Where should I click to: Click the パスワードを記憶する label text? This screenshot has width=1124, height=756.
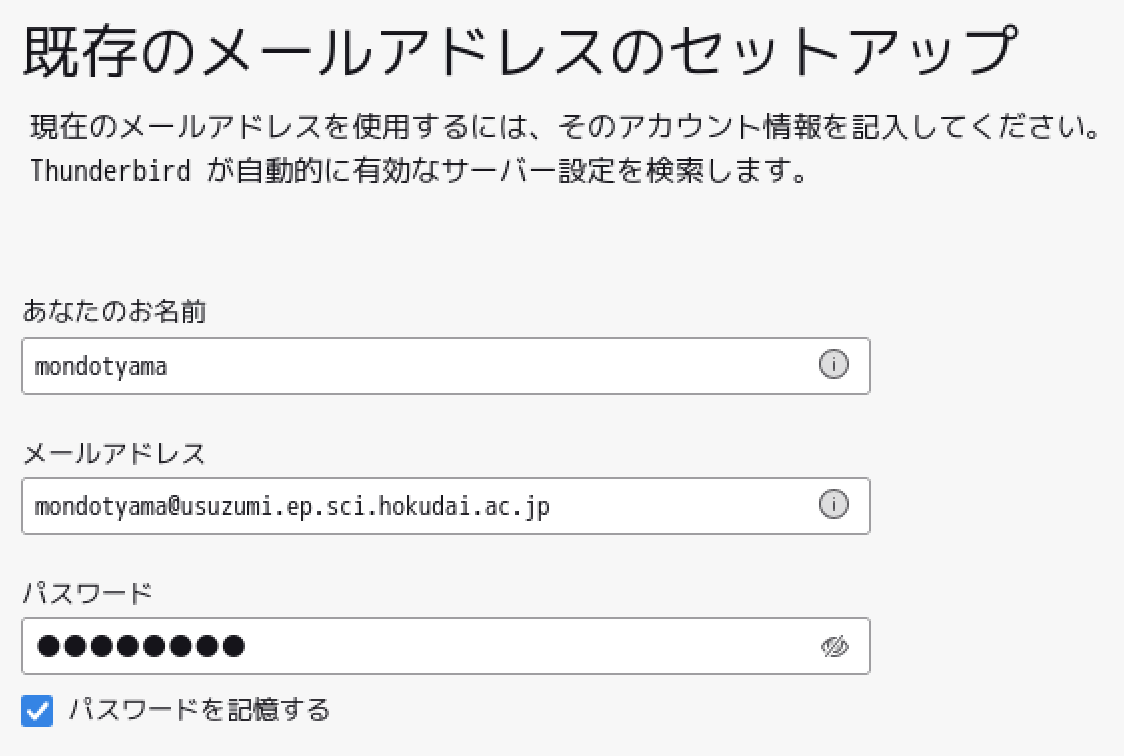(x=199, y=710)
